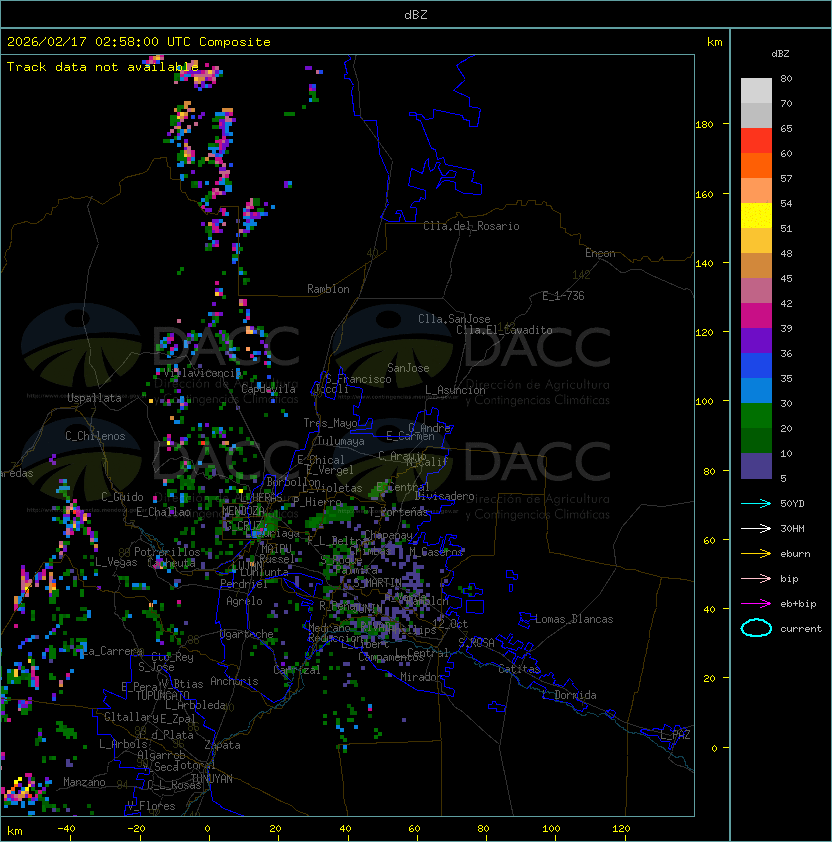The image size is (832, 842).
Task: Click the 'La_Carrera' map label
Action: point(113,651)
